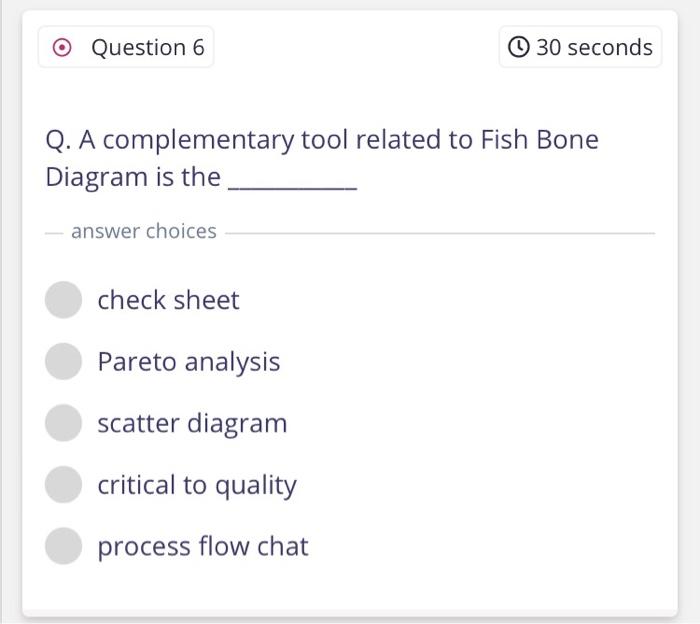Mark the scatter diagram radio button
Image resolution: width=700 pixels, height=624 pixels.
click(x=63, y=423)
